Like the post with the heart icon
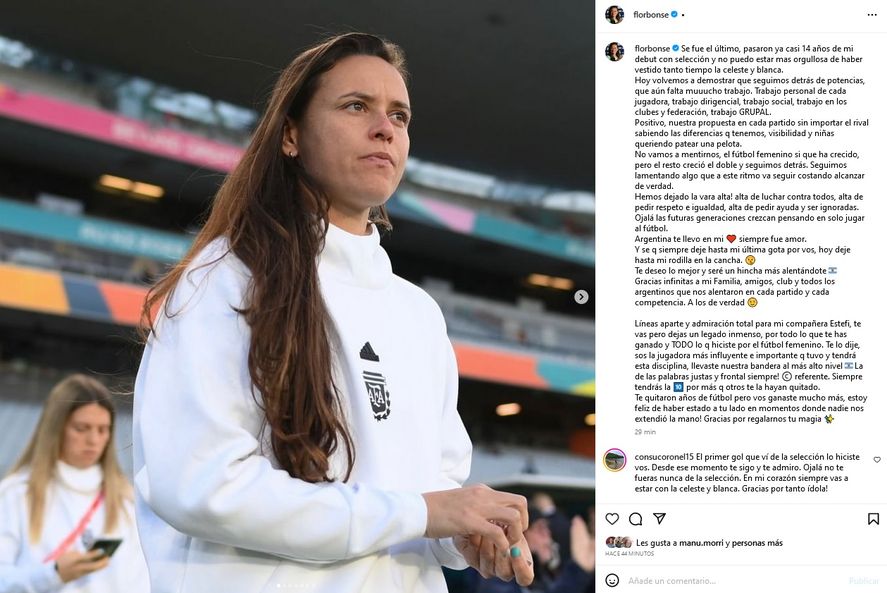This screenshot has height=593, width=887. coord(612,518)
